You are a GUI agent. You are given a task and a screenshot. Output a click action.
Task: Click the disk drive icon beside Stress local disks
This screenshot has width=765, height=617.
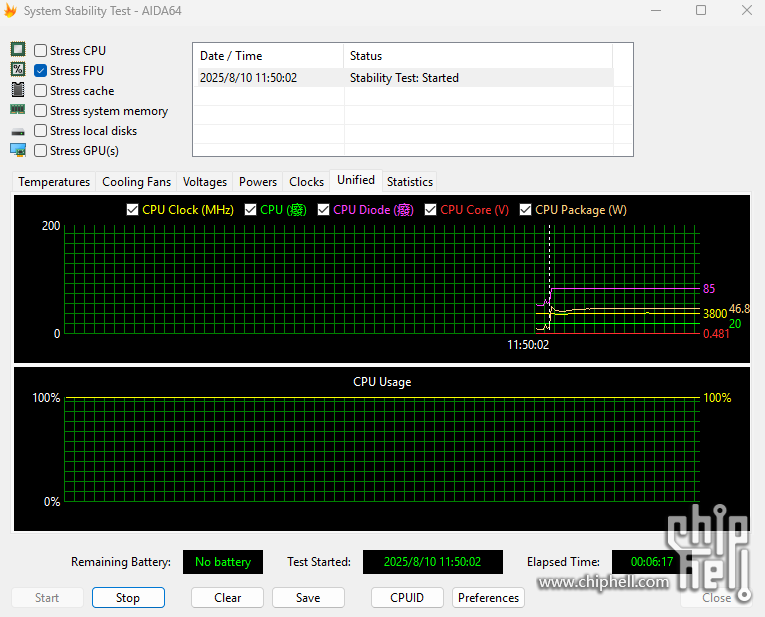pos(18,132)
